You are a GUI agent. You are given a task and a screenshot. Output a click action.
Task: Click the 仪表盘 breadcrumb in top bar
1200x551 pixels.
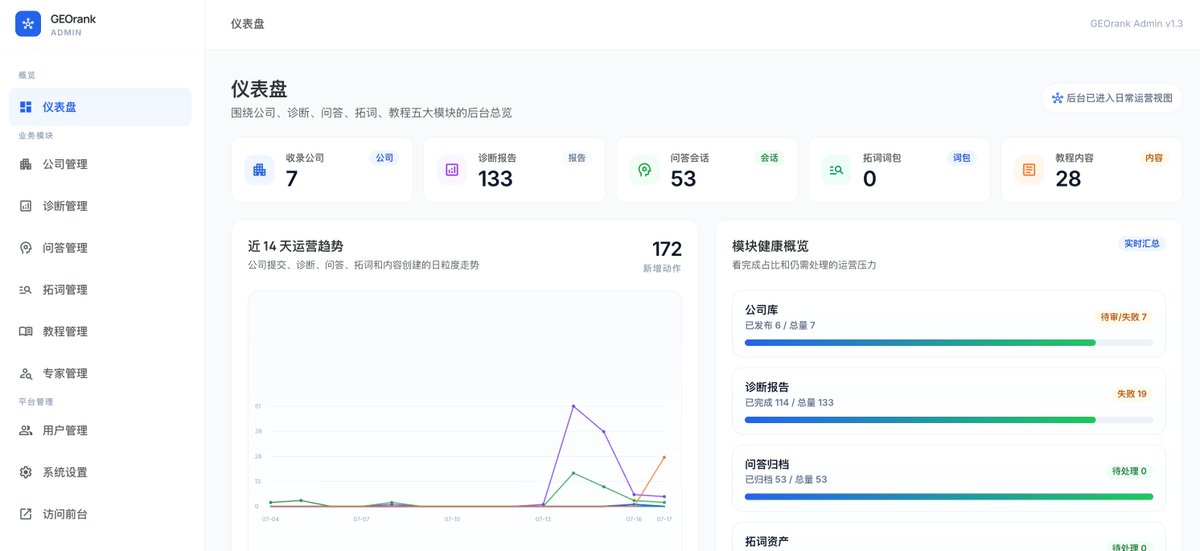tap(248, 24)
